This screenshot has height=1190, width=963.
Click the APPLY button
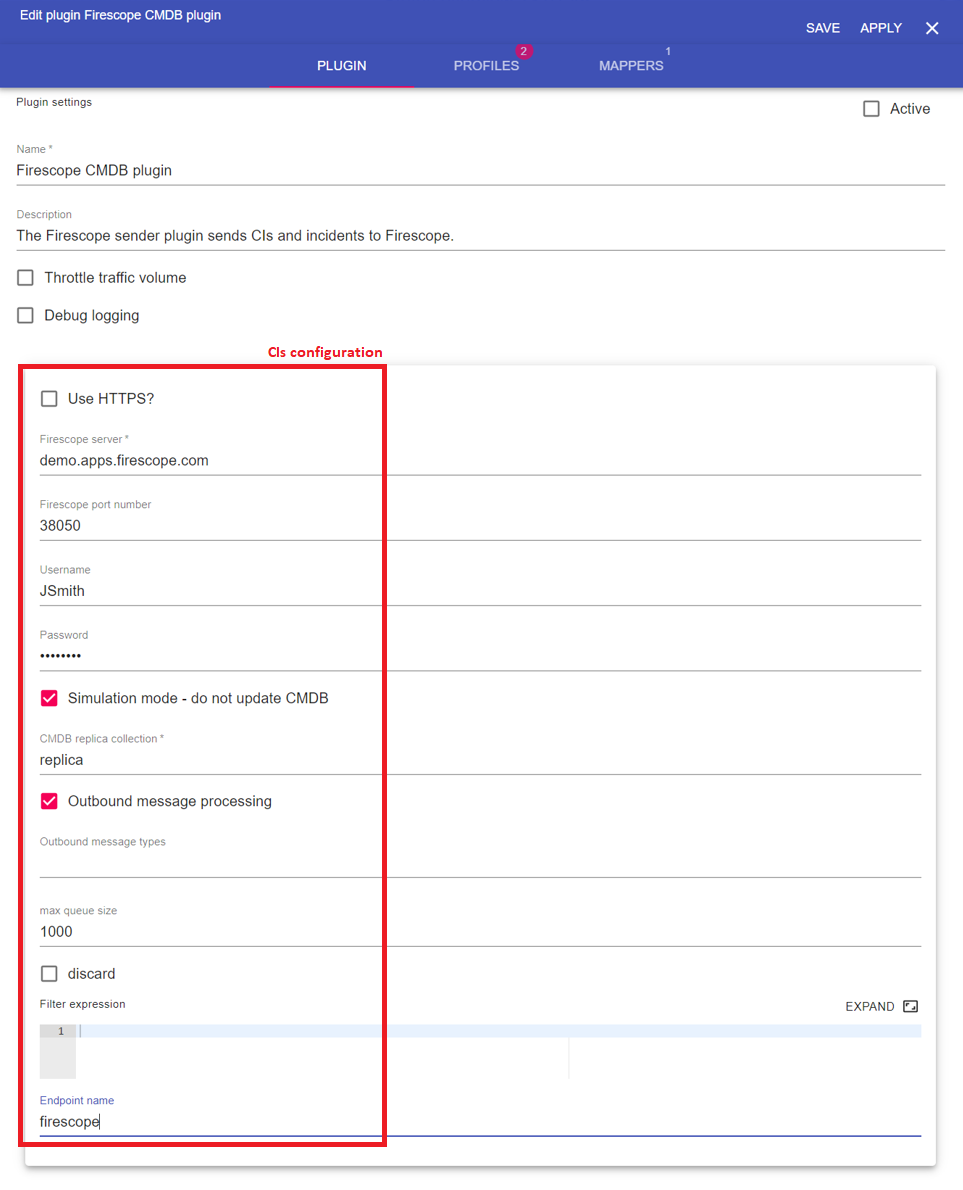pyautogui.click(x=881, y=28)
